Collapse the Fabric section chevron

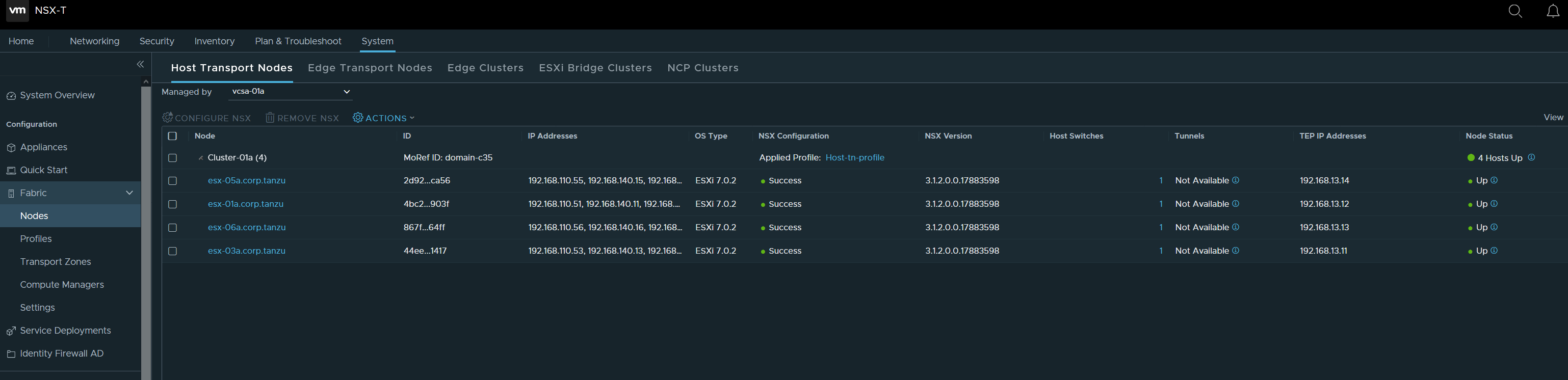click(129, 193)
